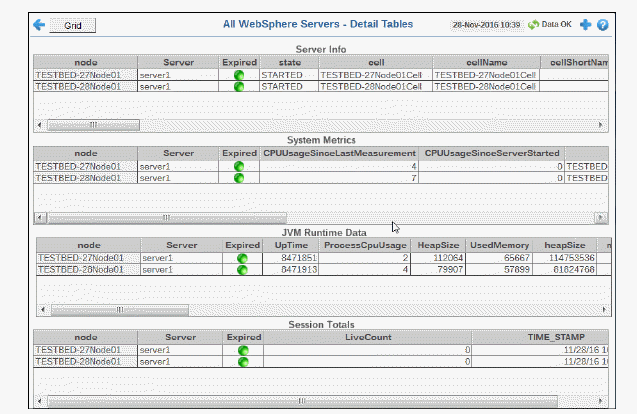Click Server Info right scroll arrow
The width and height of the screenshot is (637, 414).
(x=601, y=125)
